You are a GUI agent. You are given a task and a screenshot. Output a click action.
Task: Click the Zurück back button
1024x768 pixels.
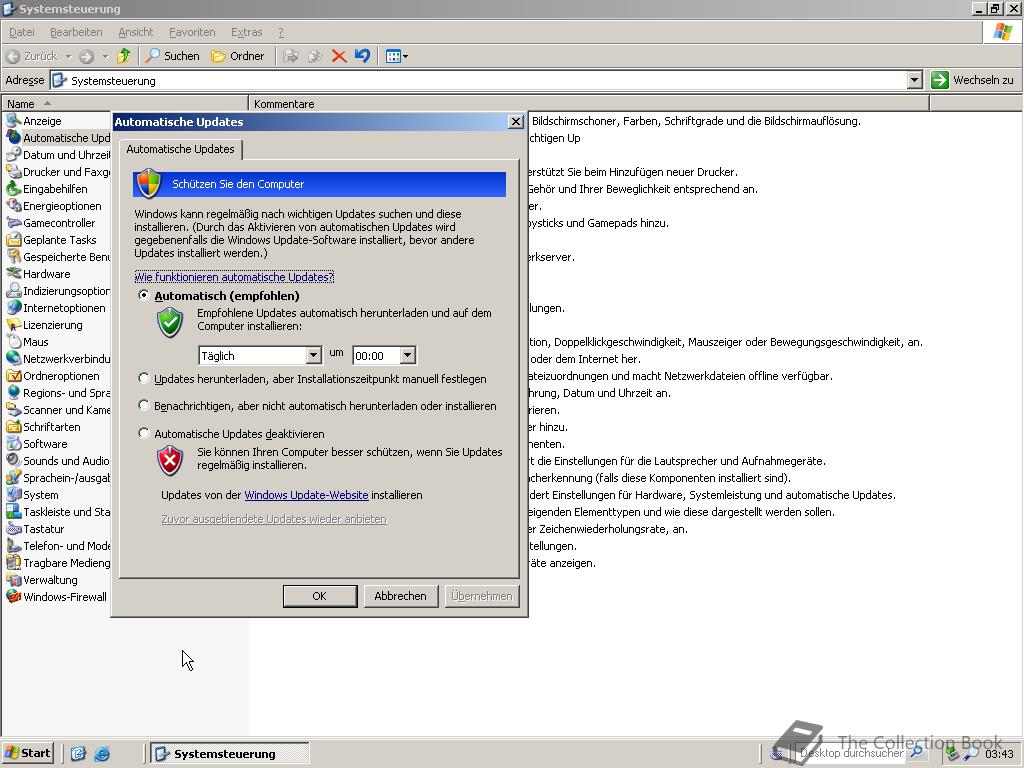pyautogui.click(x=31, y=56)
